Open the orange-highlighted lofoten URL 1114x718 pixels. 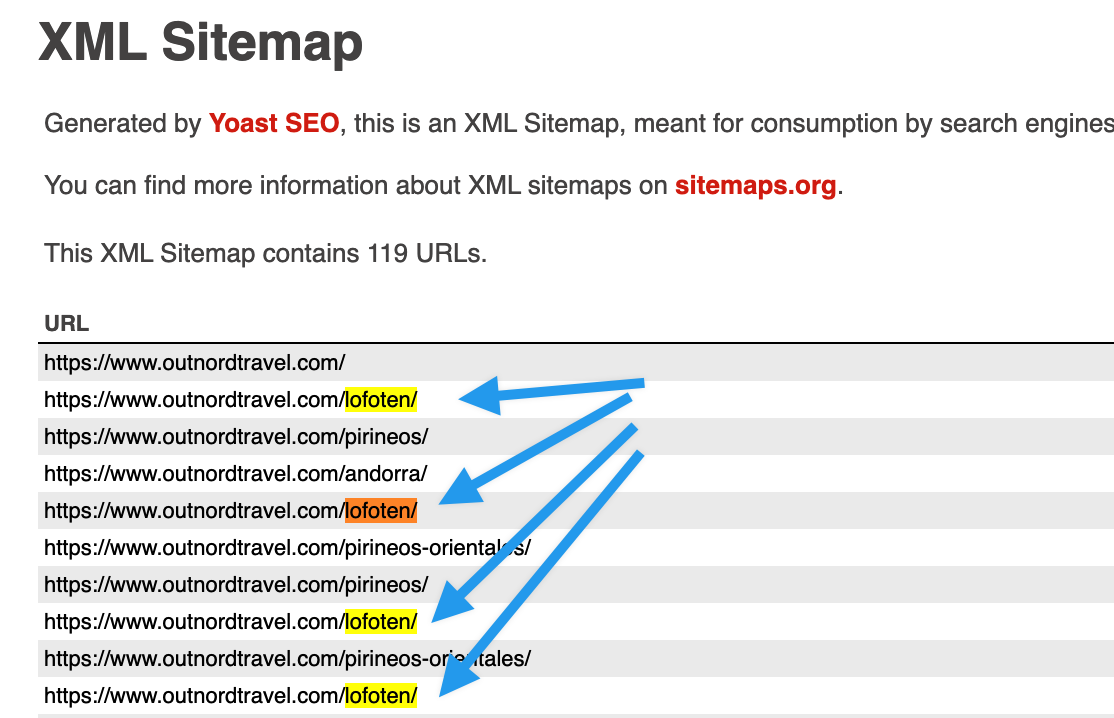click(x=231, y=511)
